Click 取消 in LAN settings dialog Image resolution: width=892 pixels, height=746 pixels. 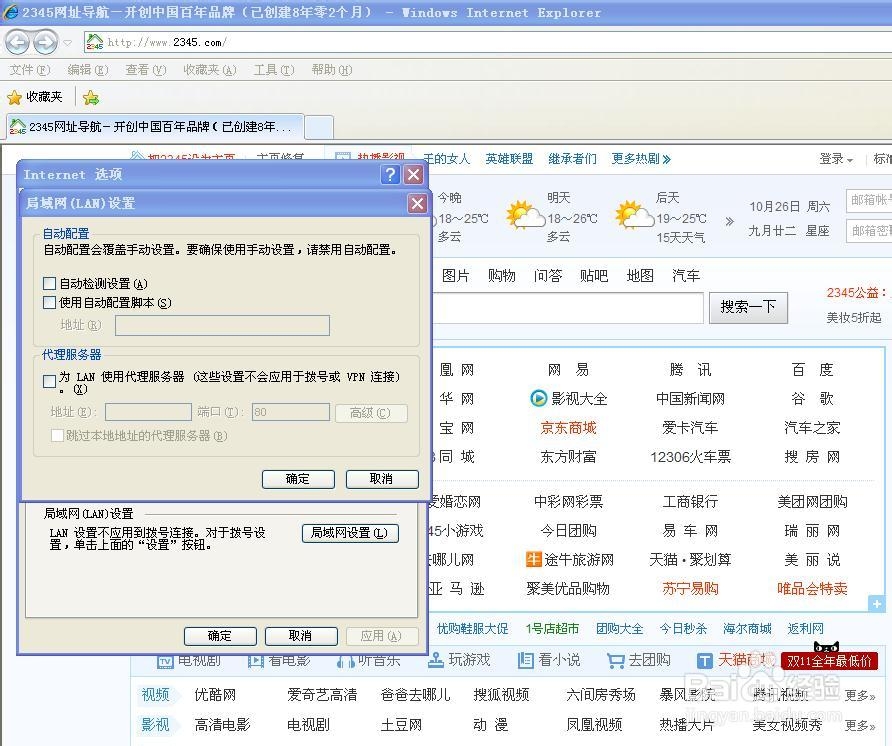coord(382,479)
